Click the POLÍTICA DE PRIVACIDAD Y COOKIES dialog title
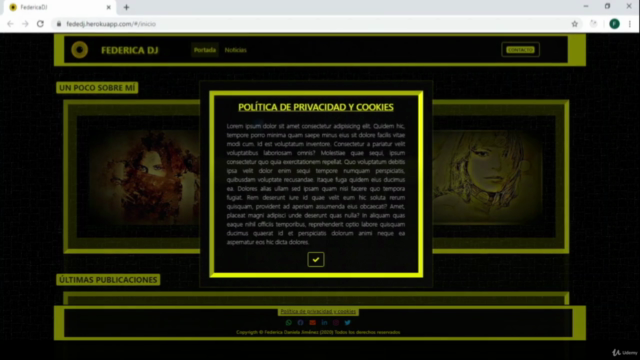Image resolution: width=640 pixels, height=360 pixels. coord(316,107)
